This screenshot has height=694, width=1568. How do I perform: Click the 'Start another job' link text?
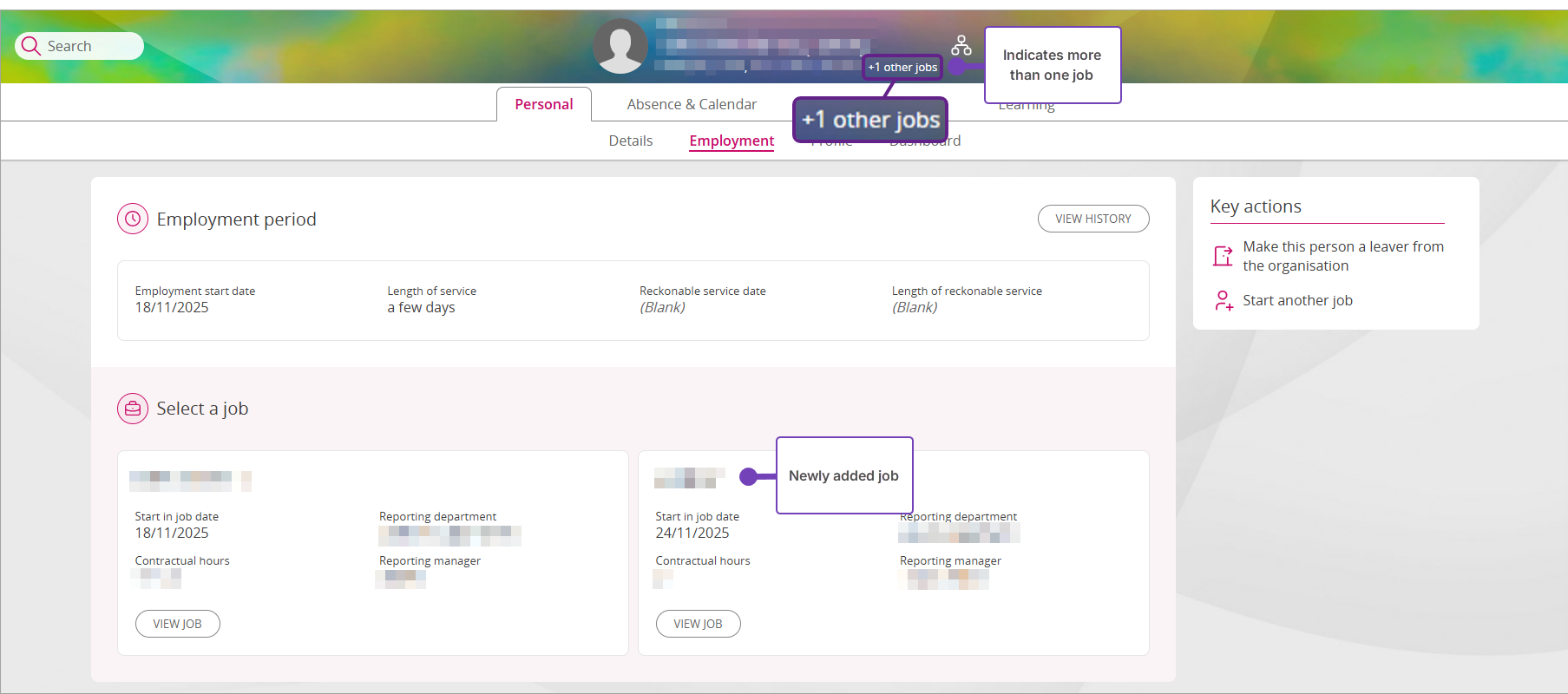pyautogui.click(x=1297, y=301)
